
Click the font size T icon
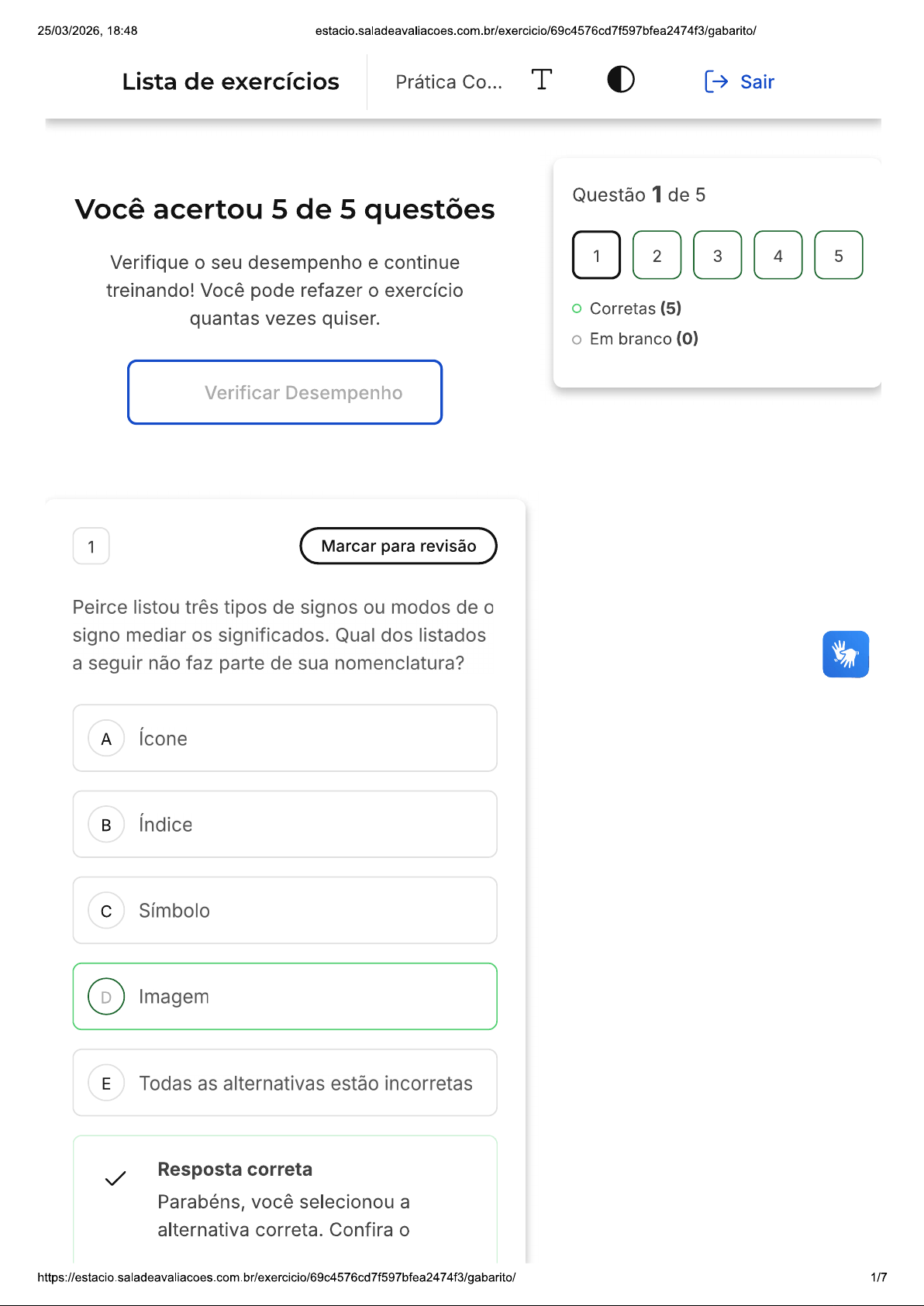[542, 80]
